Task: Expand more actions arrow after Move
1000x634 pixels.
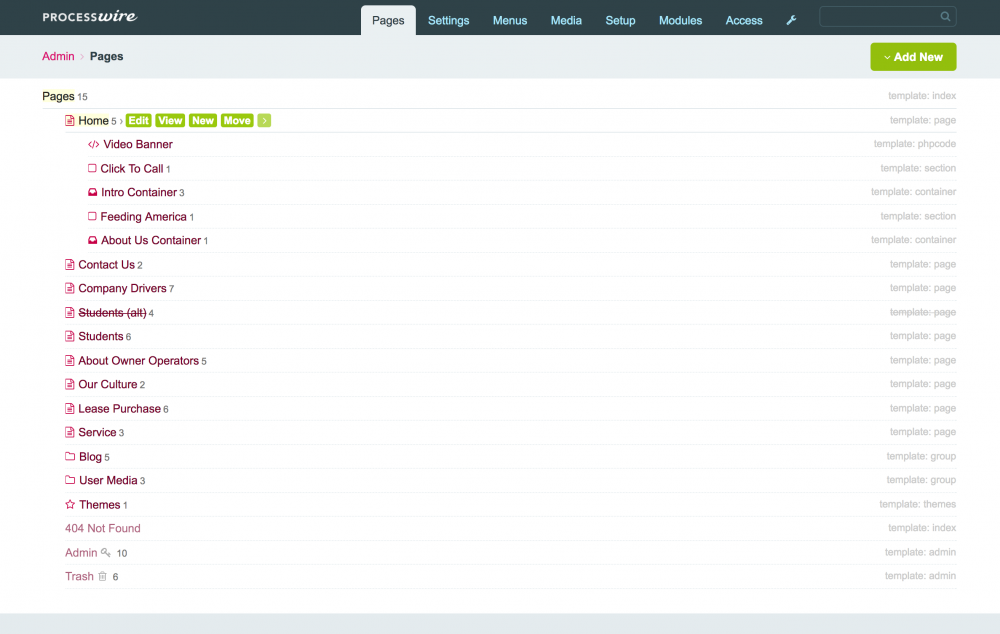Action: 264,121
